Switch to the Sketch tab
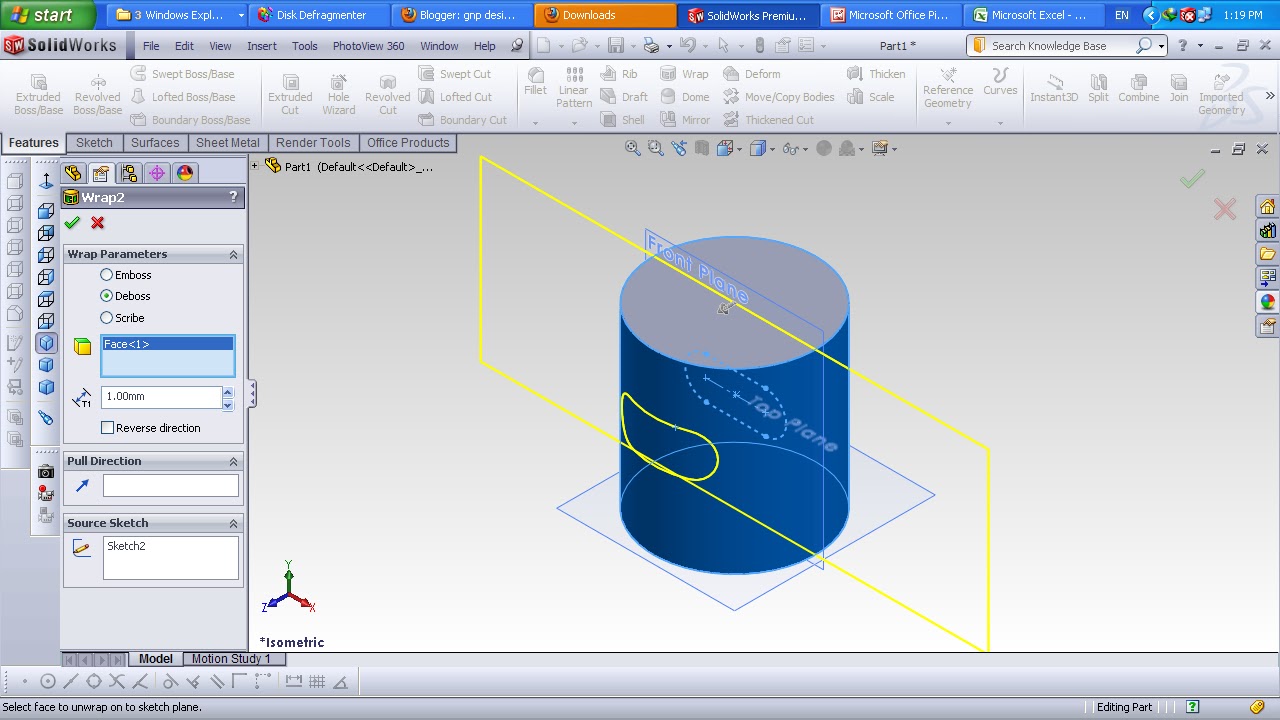Image resolution: width=1280 pixels, height=720 pixels. coord(94,142)
